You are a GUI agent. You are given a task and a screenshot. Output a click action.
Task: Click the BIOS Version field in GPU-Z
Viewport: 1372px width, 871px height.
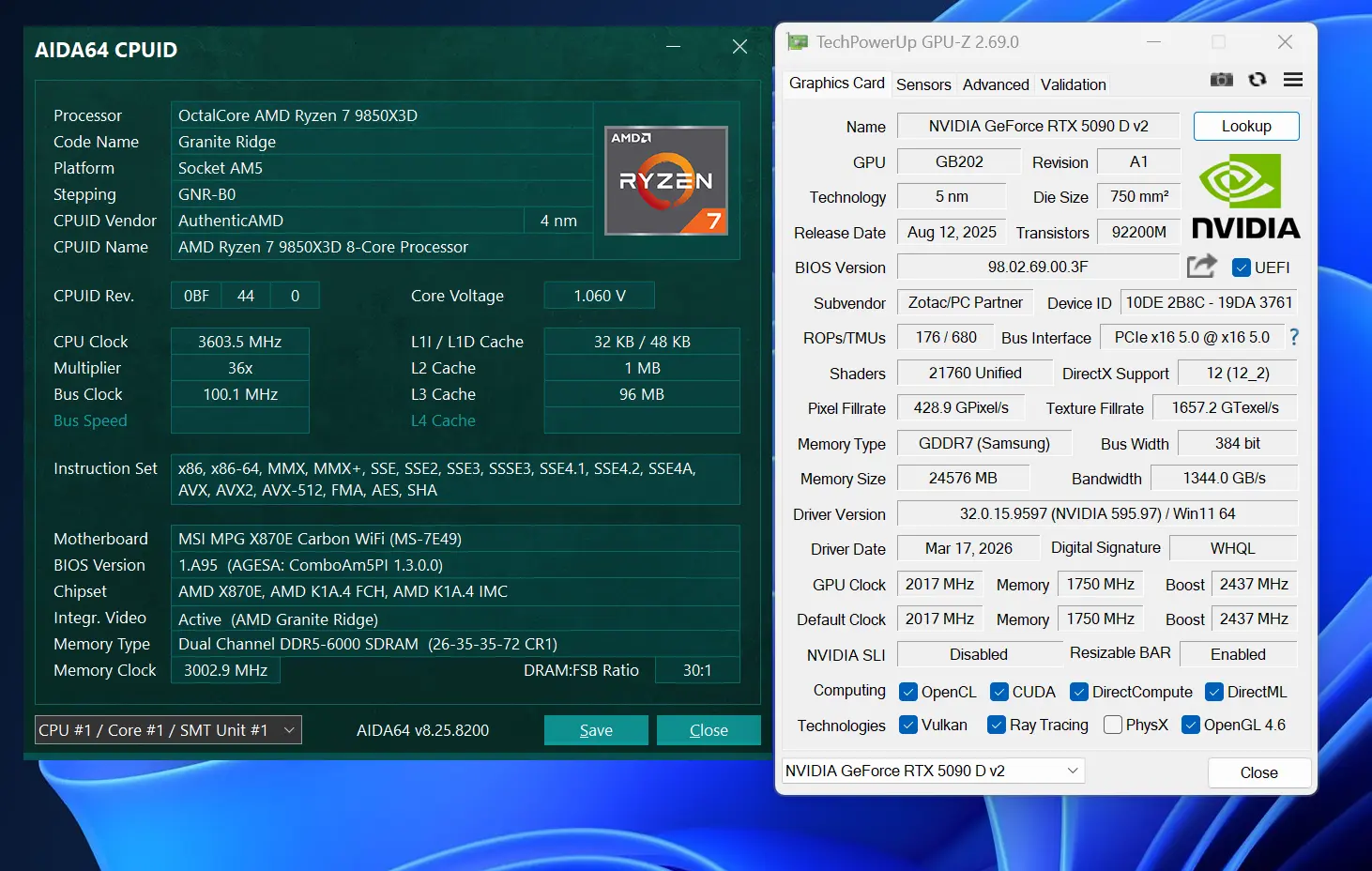tap(1037, 267)
